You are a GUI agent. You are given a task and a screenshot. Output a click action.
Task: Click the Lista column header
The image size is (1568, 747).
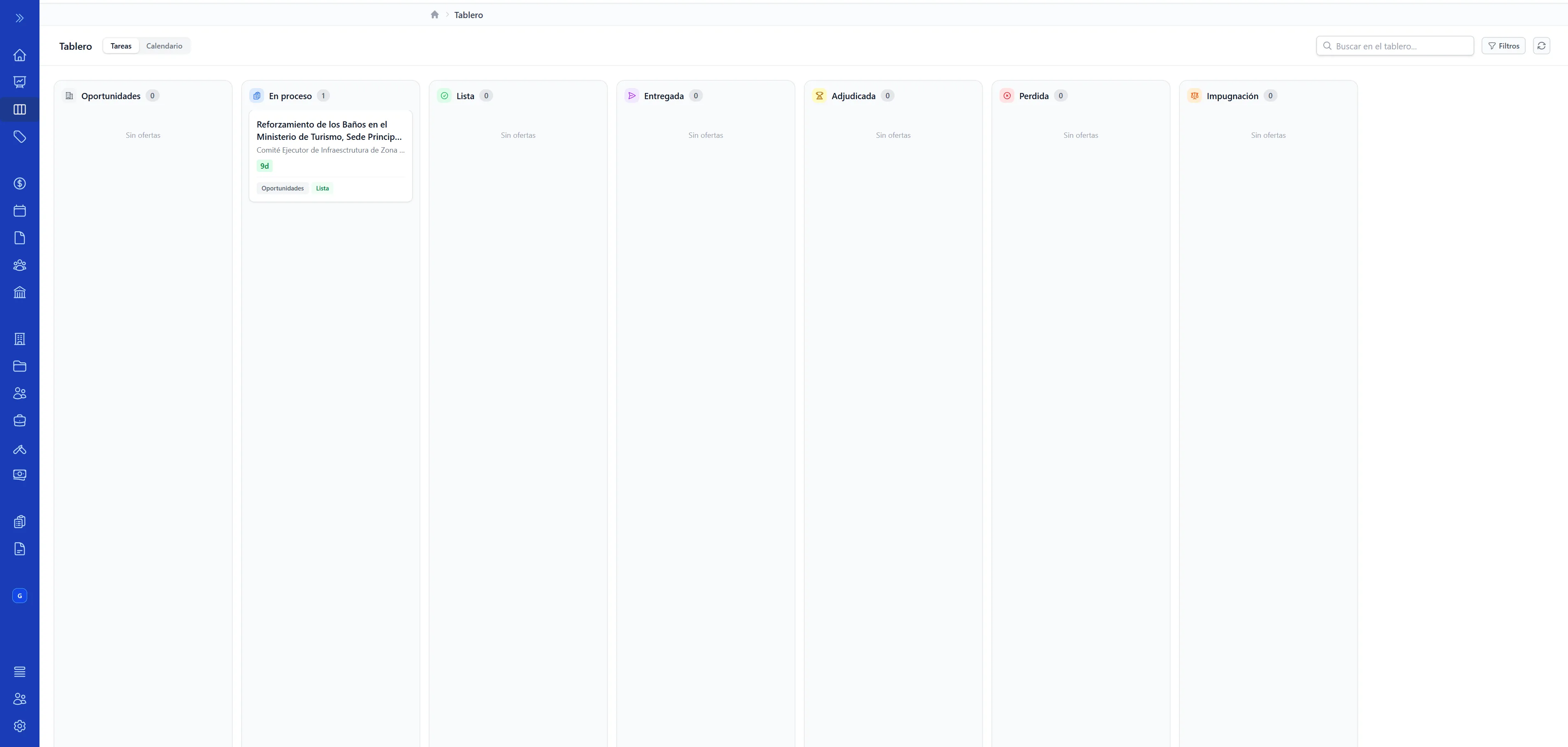(x=465, y=95)
